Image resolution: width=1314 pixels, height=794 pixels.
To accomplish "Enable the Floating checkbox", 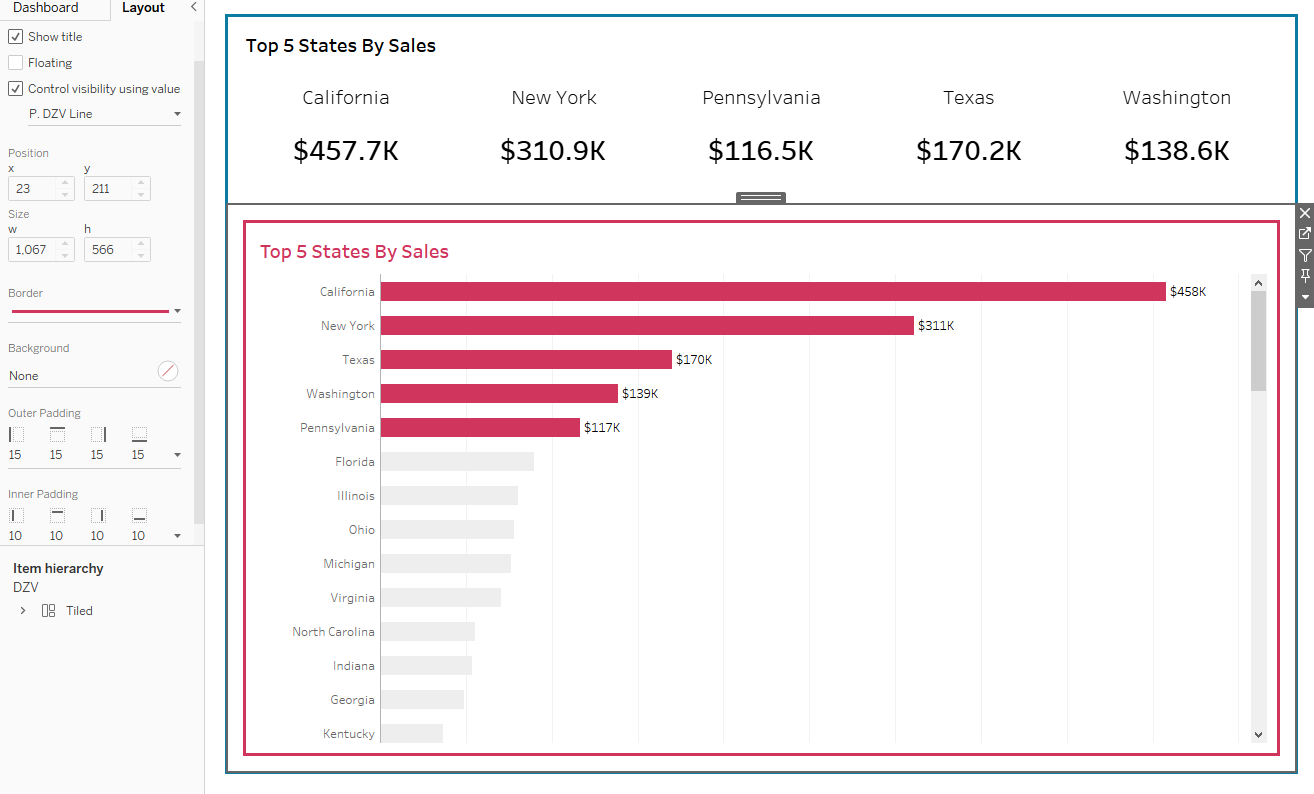I will (16, 63).
